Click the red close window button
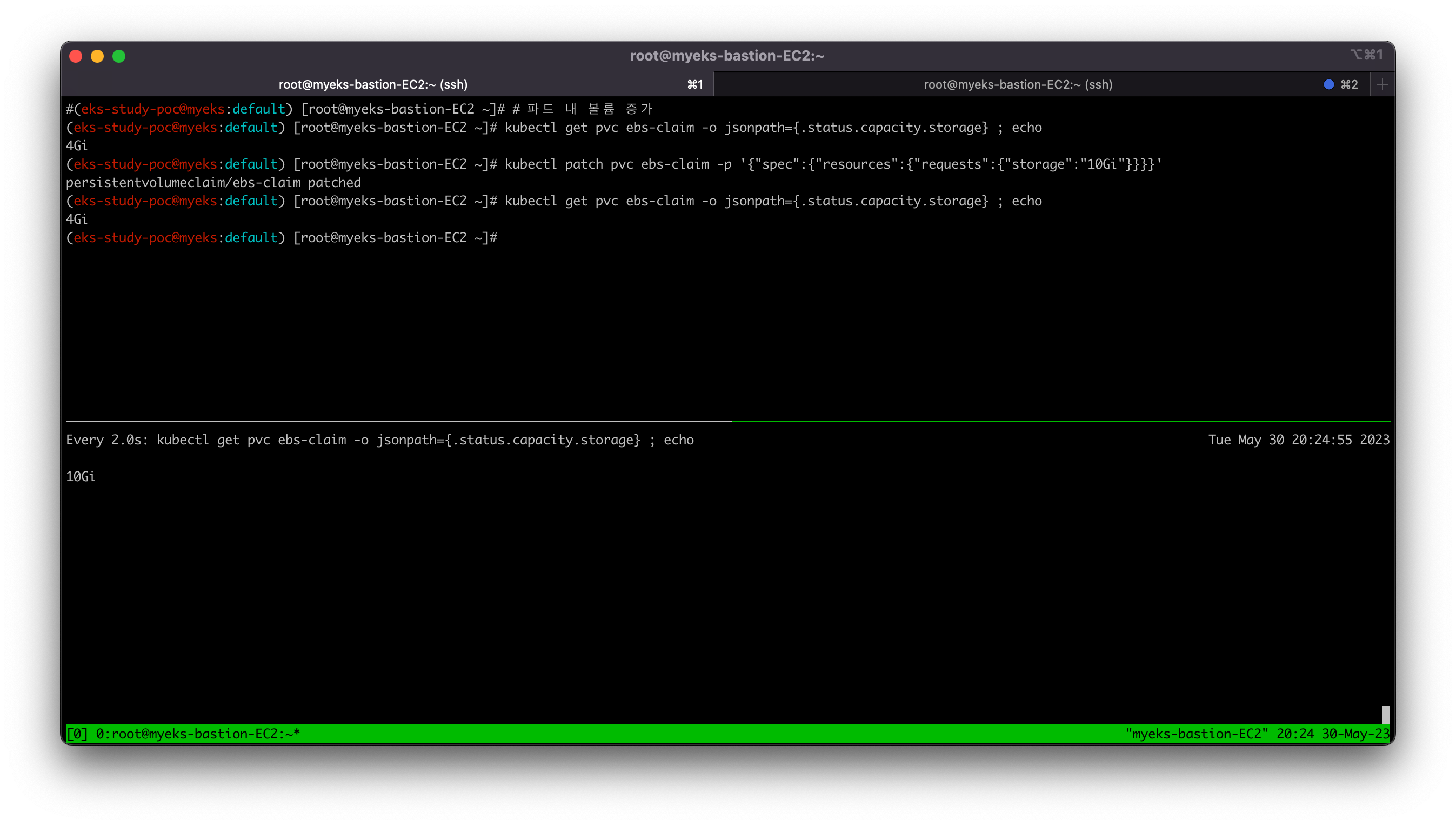 (x=76, y=56)
